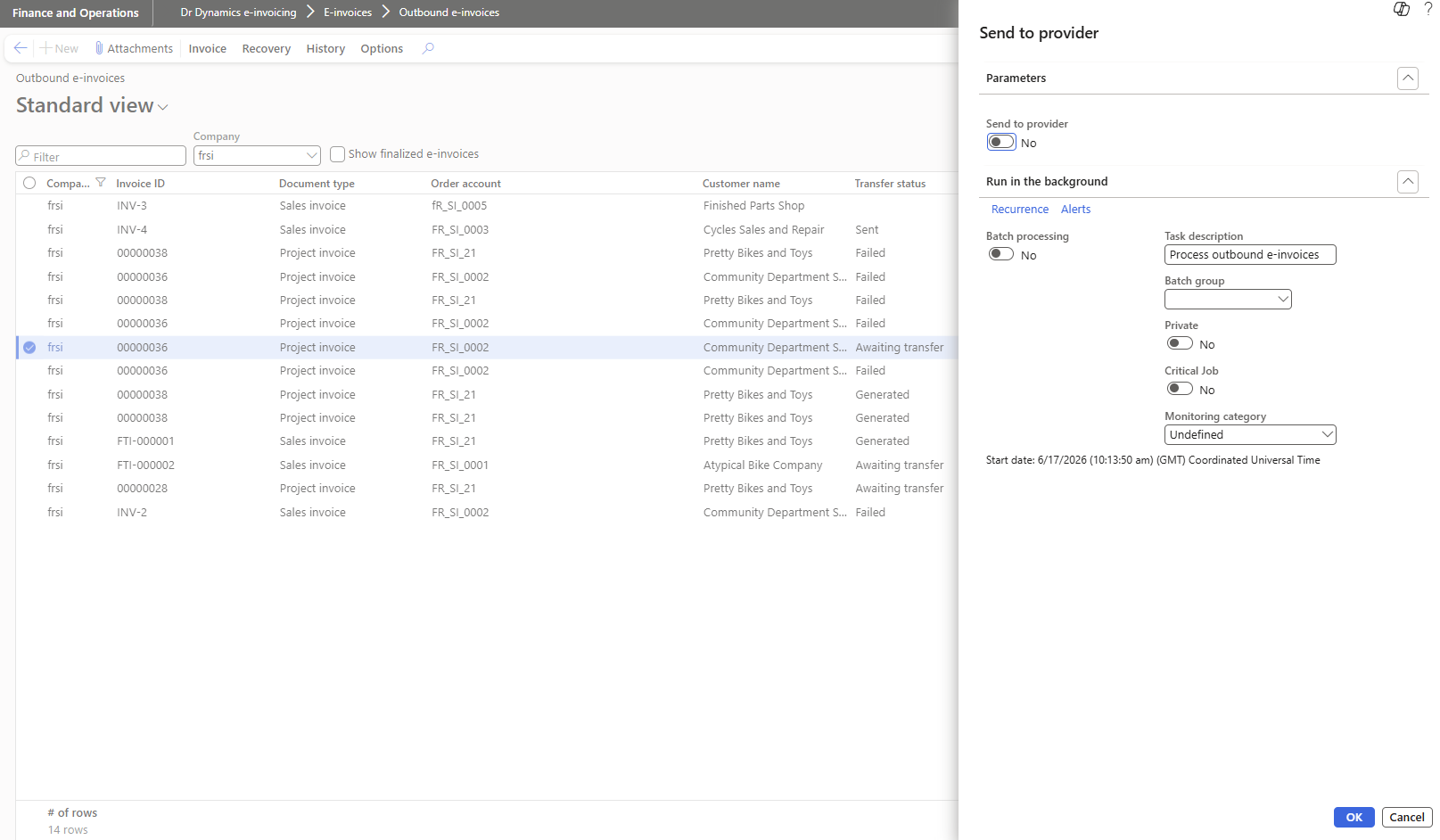Click order account FR_SI_0003
1440x840 pixels.
point(460,230)
